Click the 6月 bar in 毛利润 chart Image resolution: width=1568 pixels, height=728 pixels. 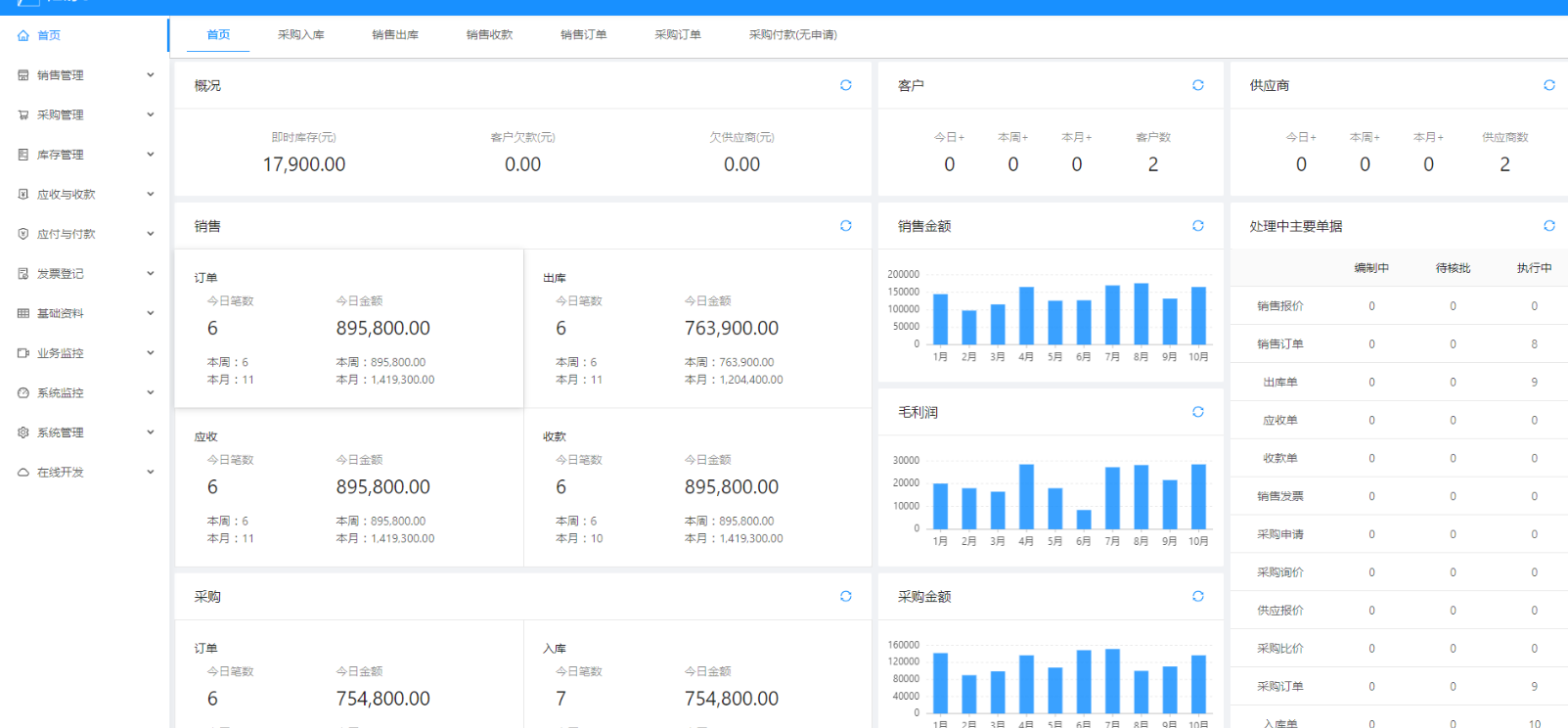tap(1084, 520)
